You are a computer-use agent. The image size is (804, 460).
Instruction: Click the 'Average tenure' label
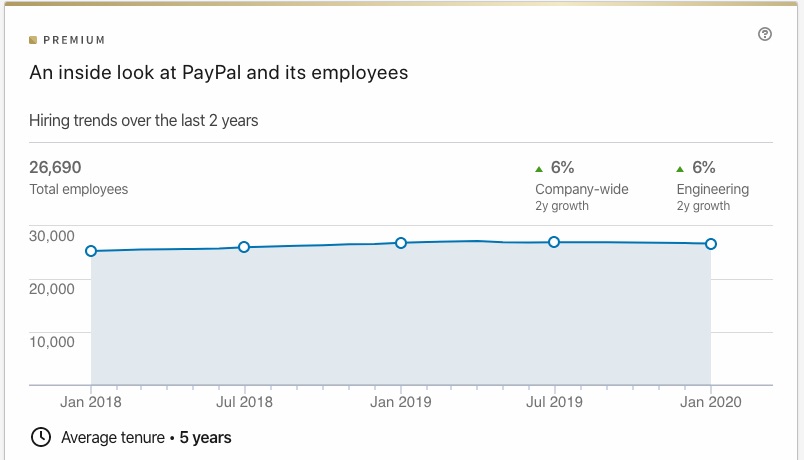pyautogui.click(x=113, y=437)
